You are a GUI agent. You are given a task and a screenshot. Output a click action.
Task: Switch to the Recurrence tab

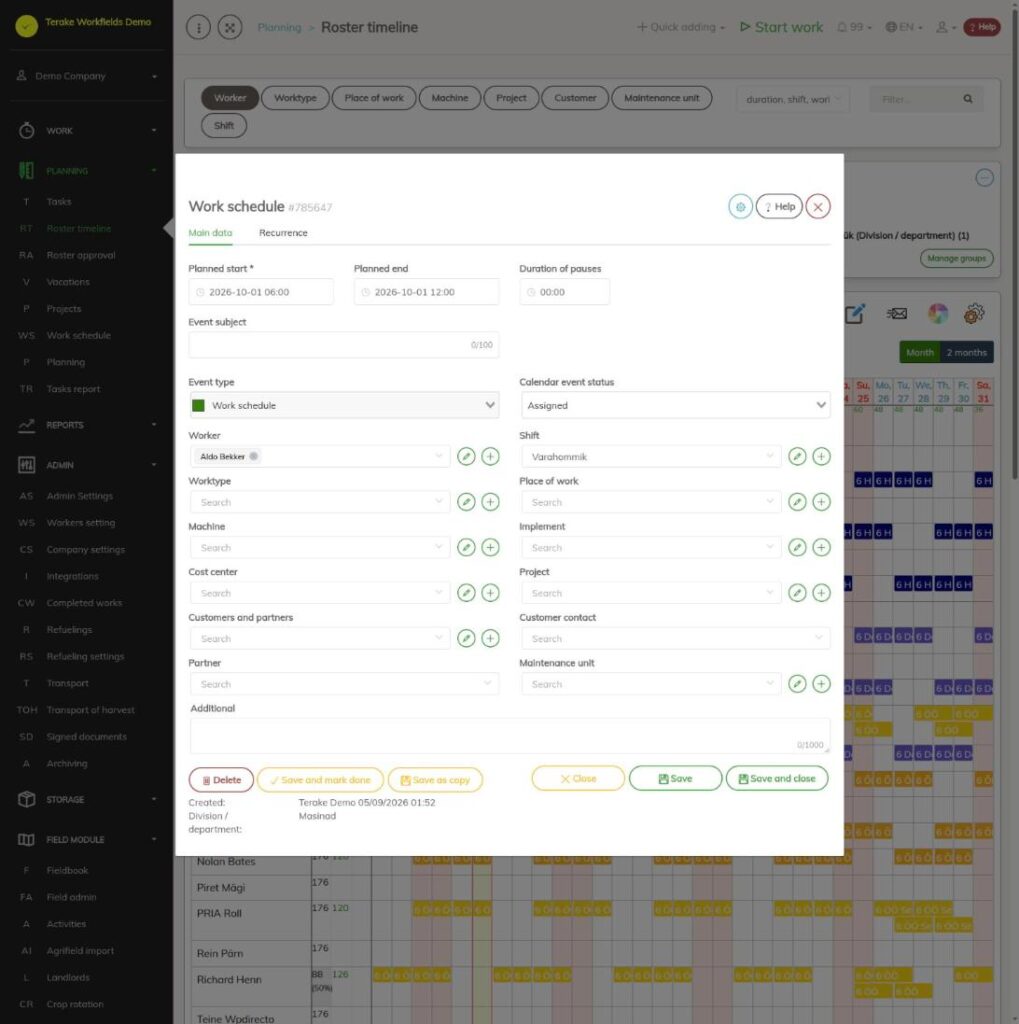point(283,232)
